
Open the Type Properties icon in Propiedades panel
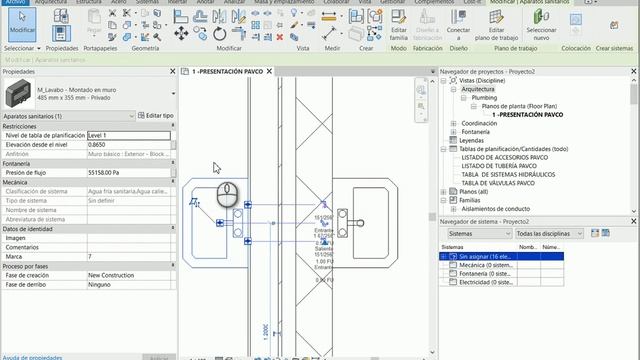pos(61,16)
